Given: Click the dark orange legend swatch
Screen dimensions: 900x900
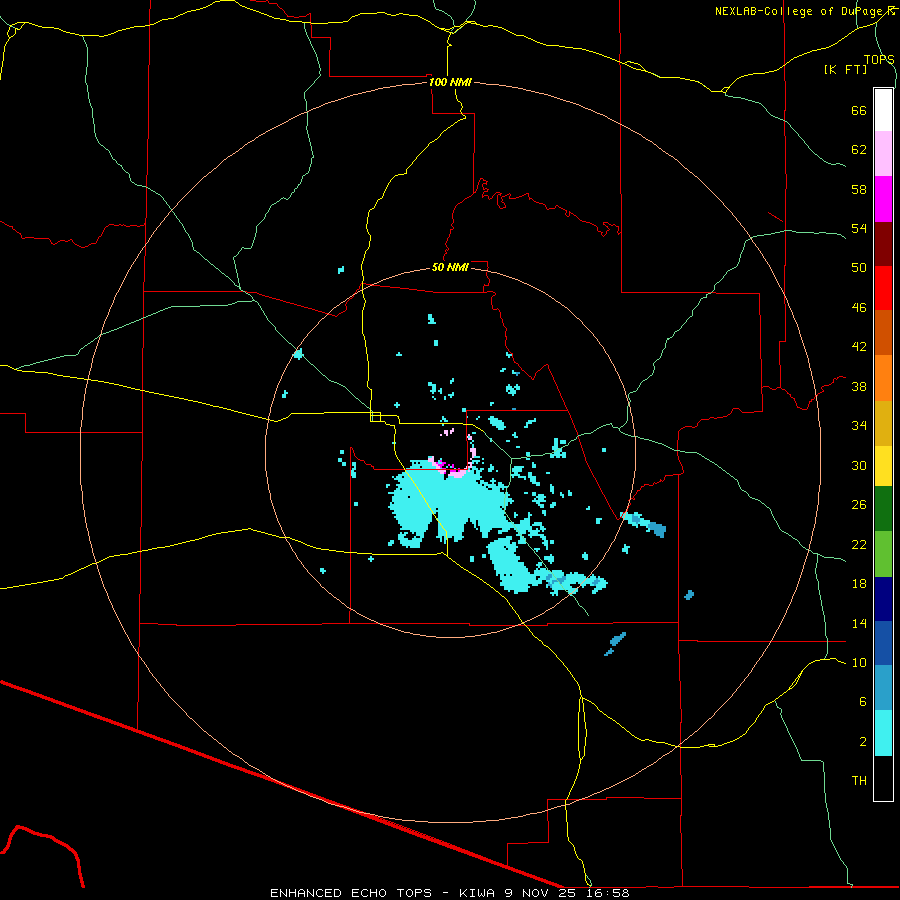Looking at the screenshot, I should click(x=883, y=333).
